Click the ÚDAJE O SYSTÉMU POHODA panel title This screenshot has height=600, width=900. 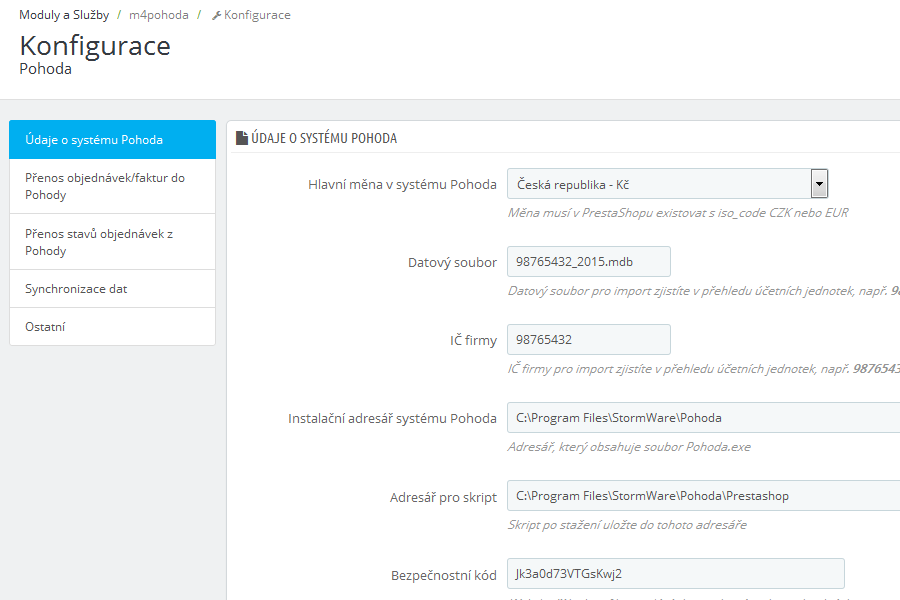[x=324, y=138]
